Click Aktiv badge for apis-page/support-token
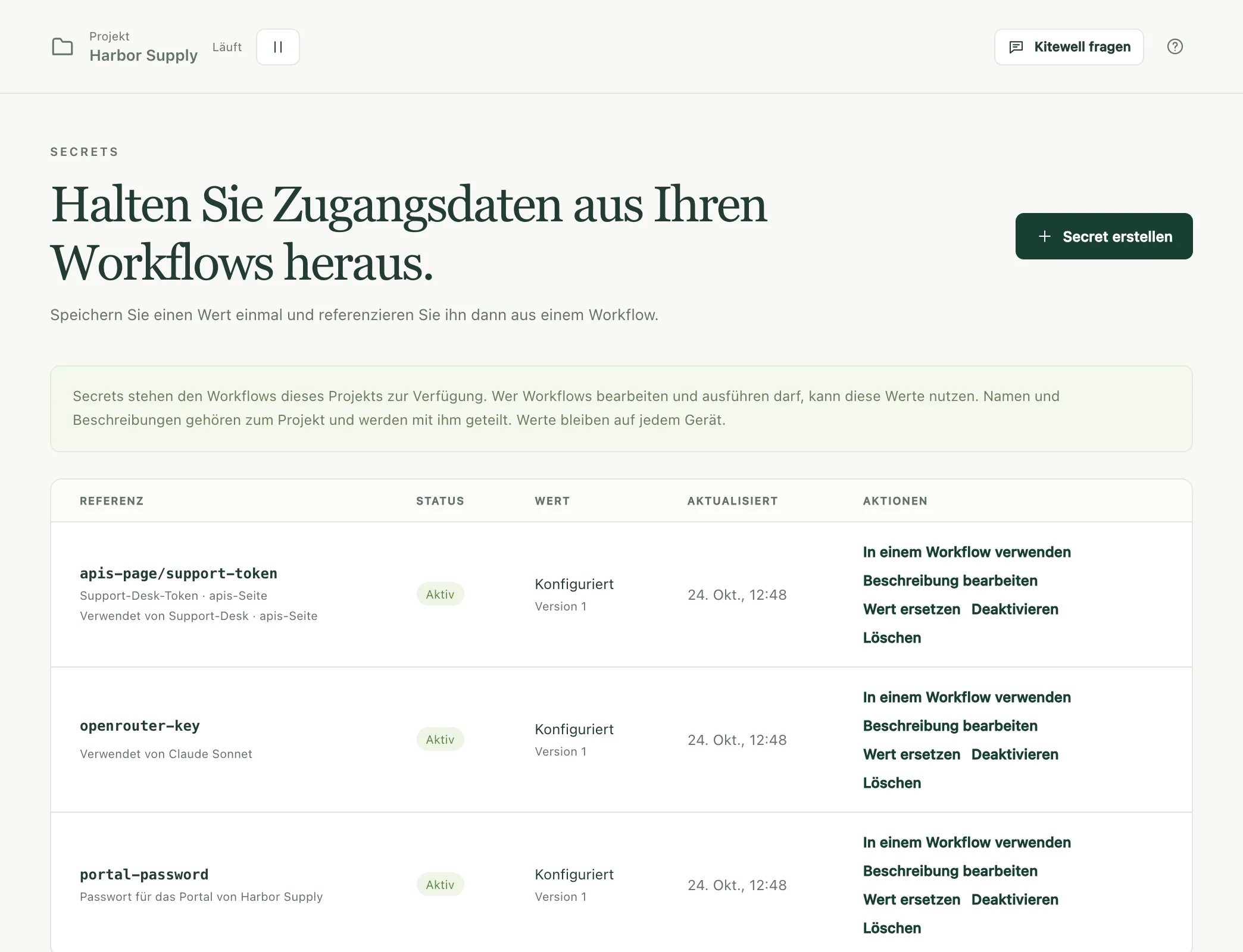The width and height of the screenshot is (1243, 952). (x=440, y=594)
